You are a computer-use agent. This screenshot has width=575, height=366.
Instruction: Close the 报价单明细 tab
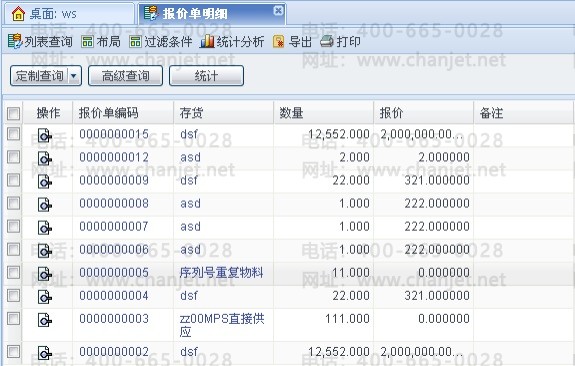278,11
